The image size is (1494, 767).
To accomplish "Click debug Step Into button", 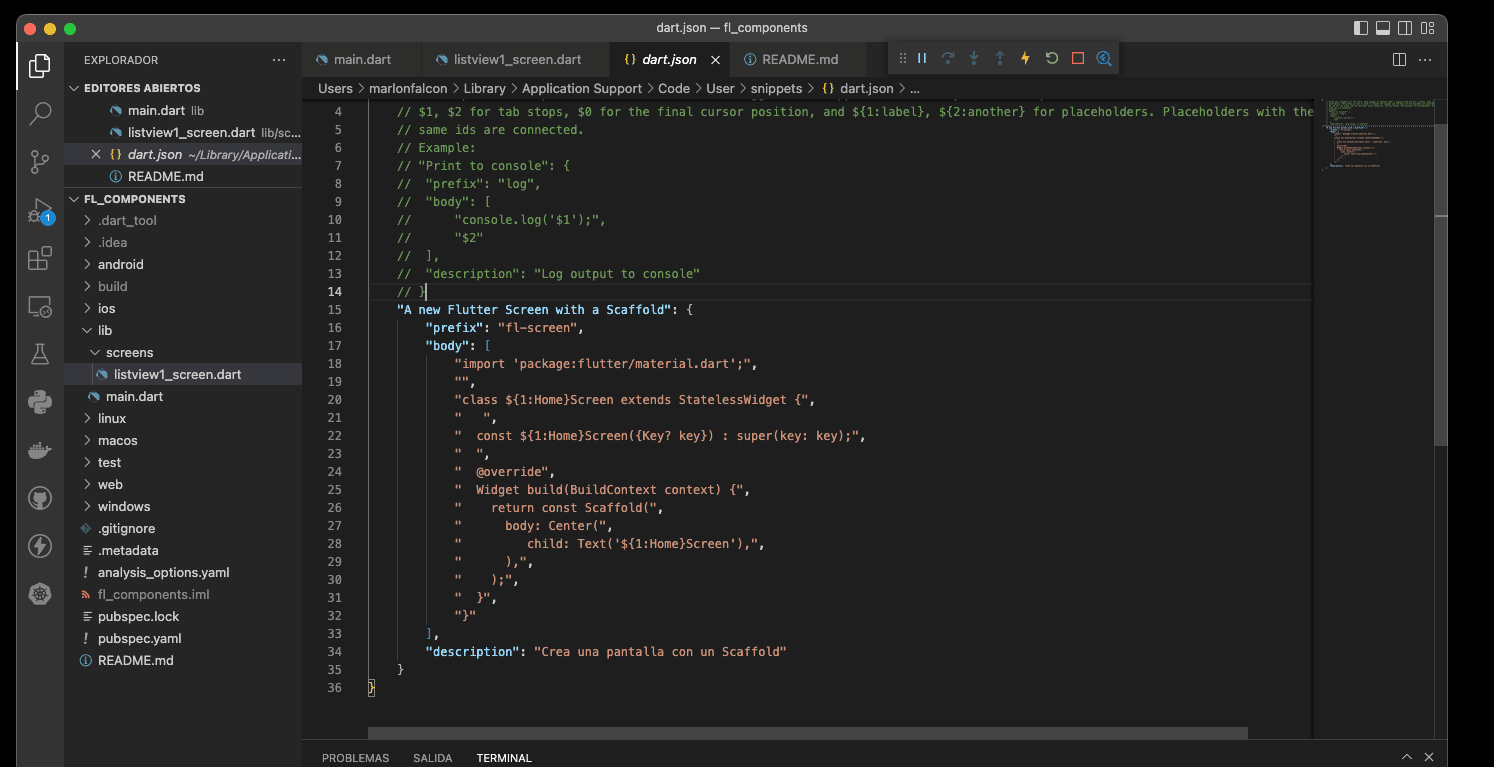I will coord(974,58).
